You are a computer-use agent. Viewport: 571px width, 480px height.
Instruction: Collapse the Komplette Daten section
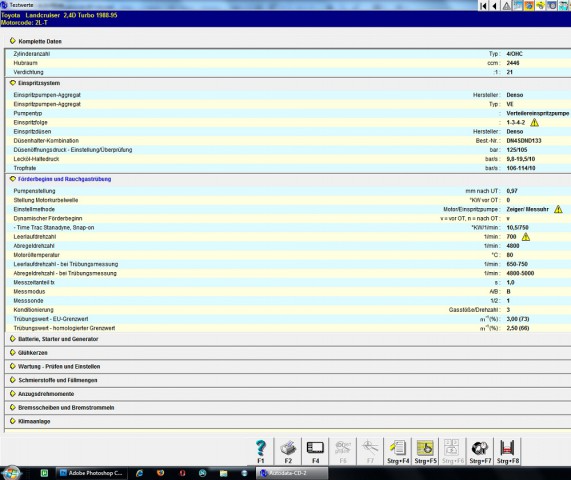[13, 41]
